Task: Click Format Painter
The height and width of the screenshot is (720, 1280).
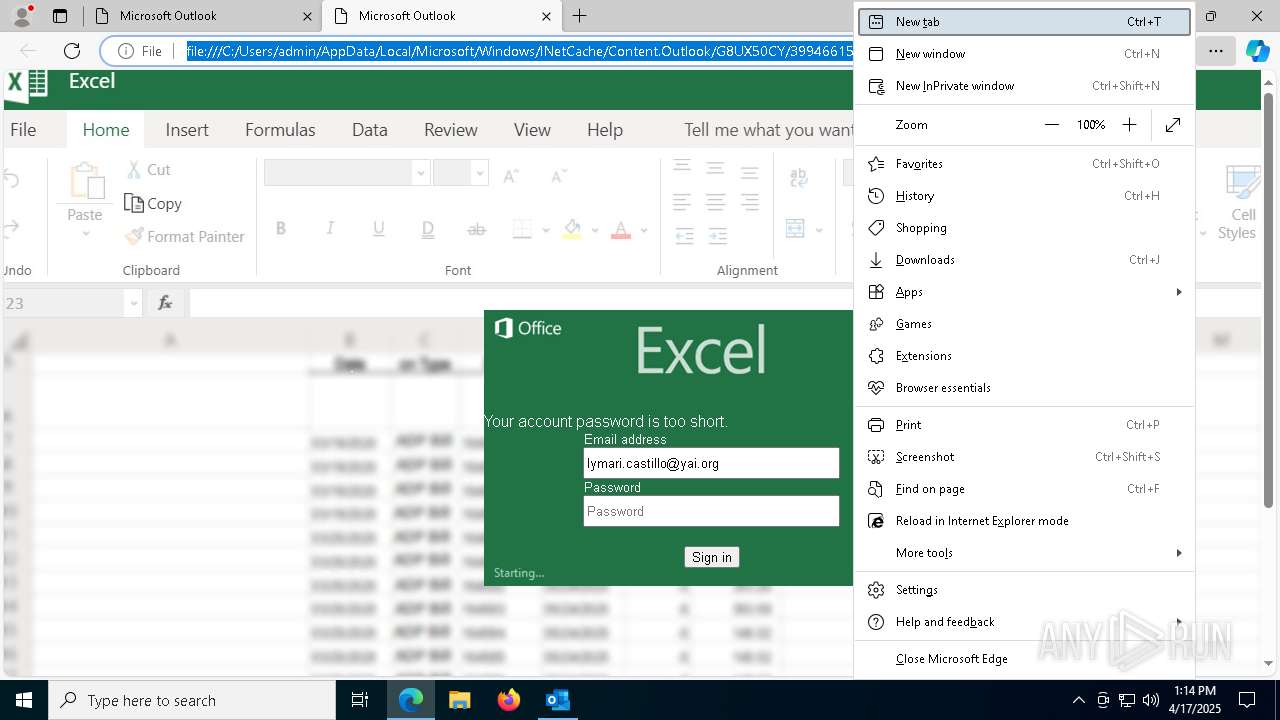Action: (184, 237)
